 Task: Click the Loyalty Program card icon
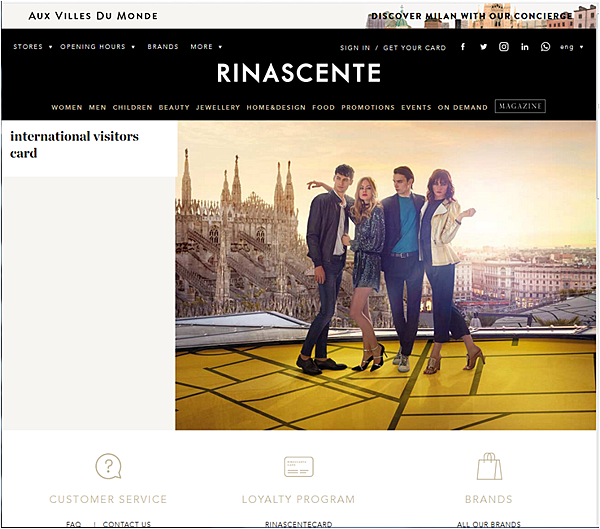tap(299, 467)
